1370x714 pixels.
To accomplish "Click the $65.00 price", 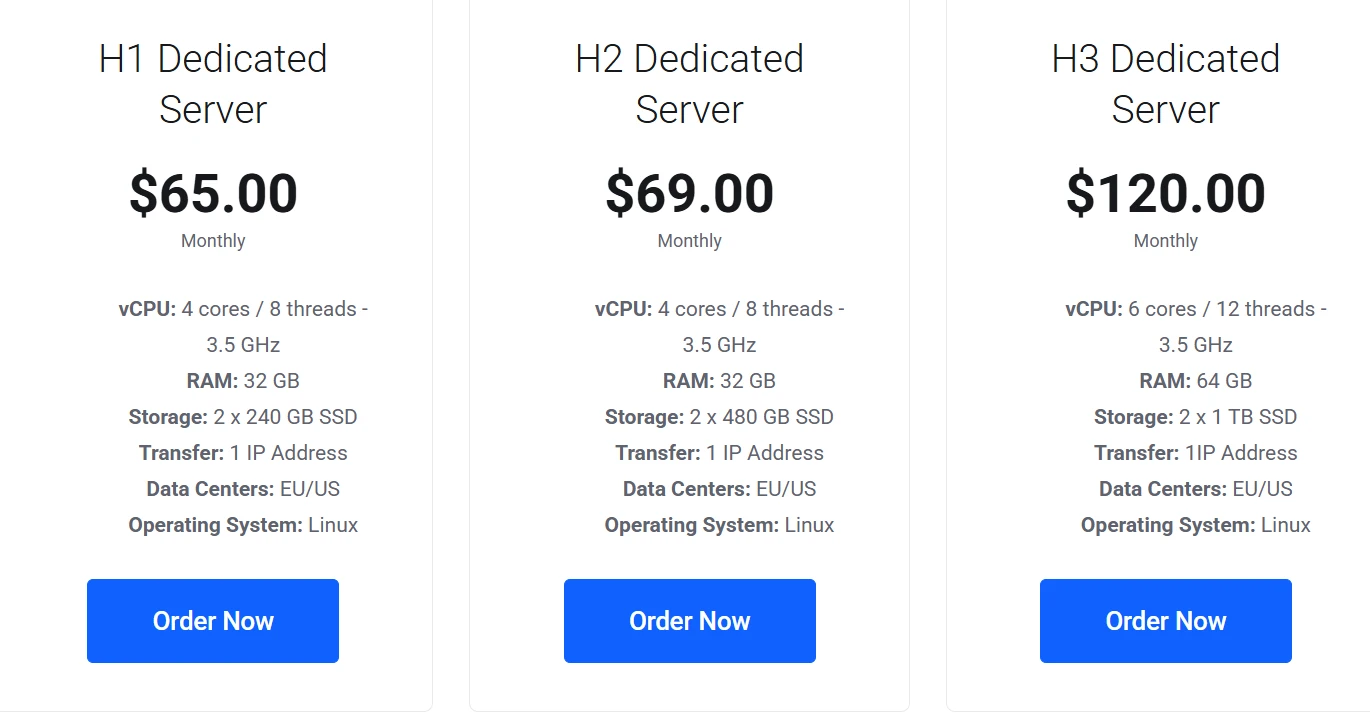I will tap(213, 194).
